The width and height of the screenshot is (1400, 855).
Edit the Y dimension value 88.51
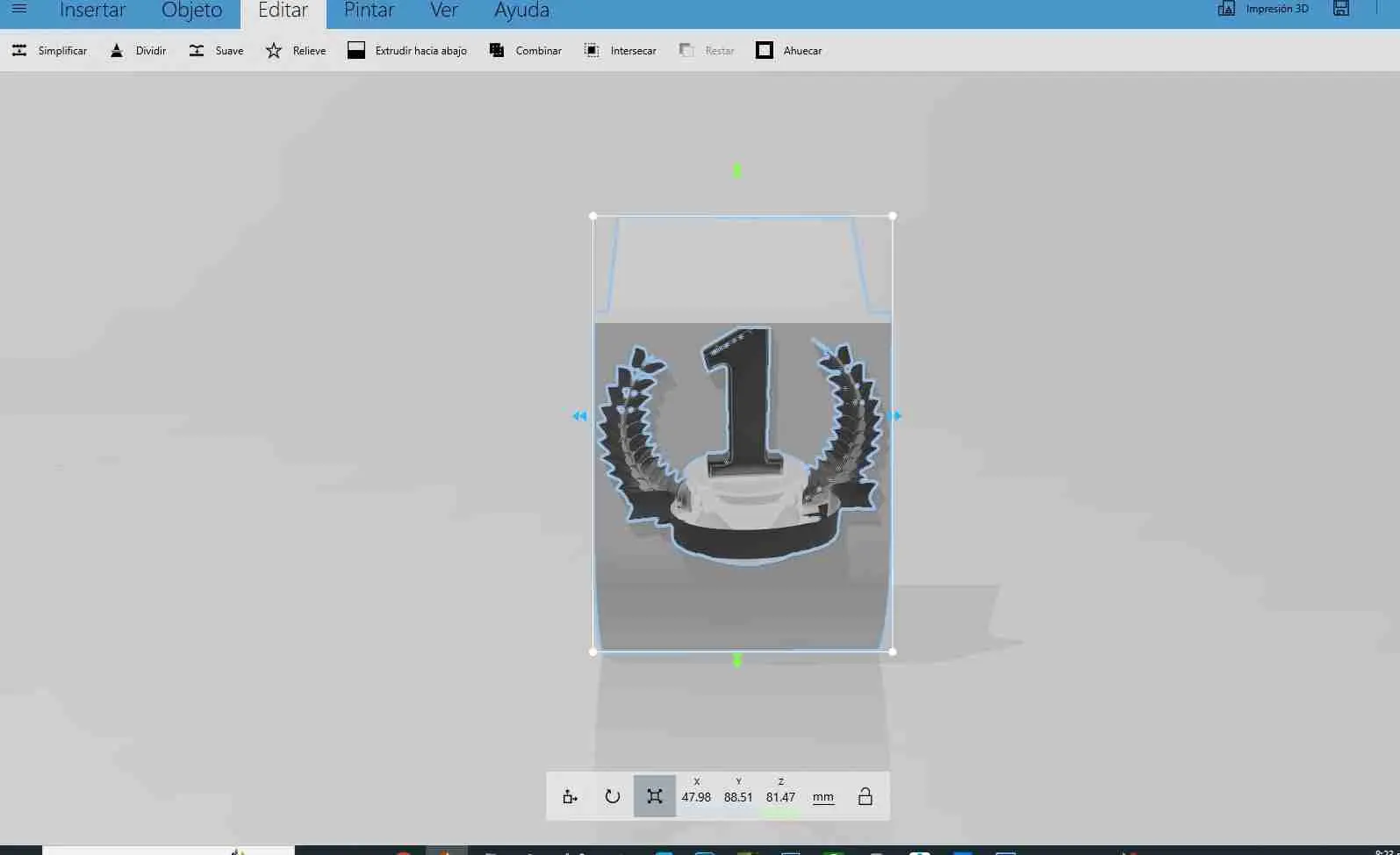pyautogui.click(x=738, y=797)
